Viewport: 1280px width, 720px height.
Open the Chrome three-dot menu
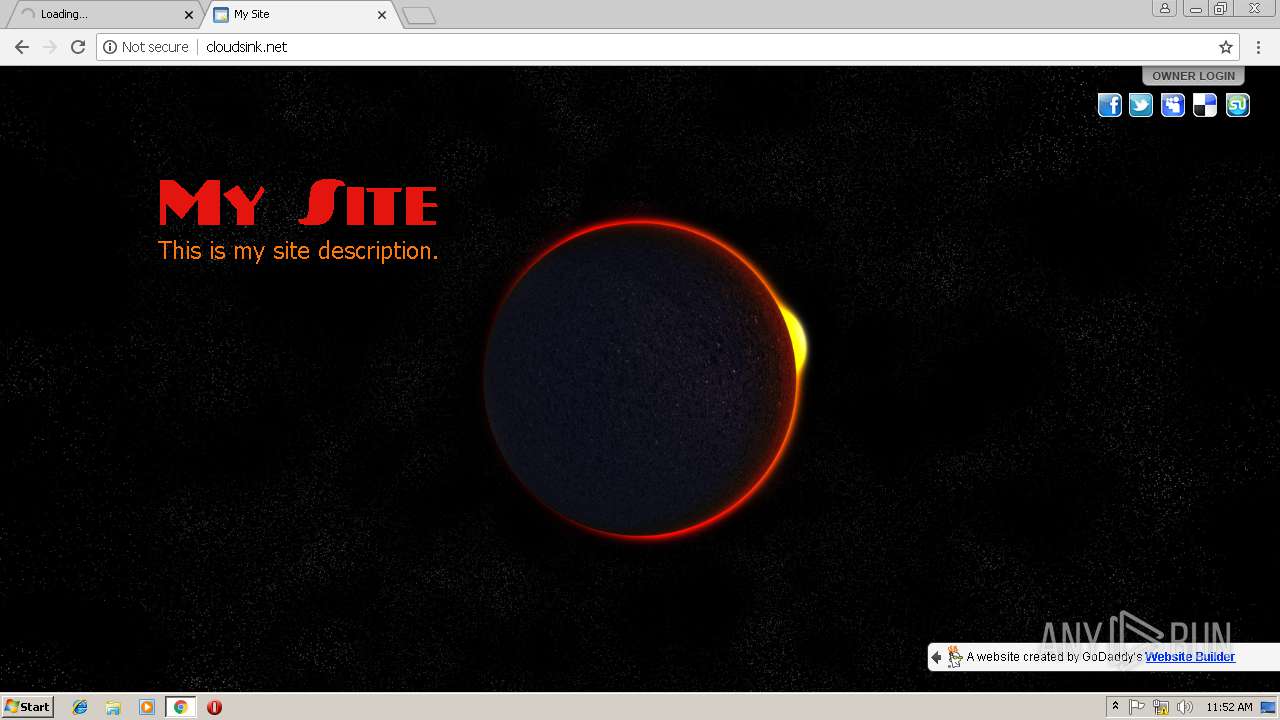1259,47
